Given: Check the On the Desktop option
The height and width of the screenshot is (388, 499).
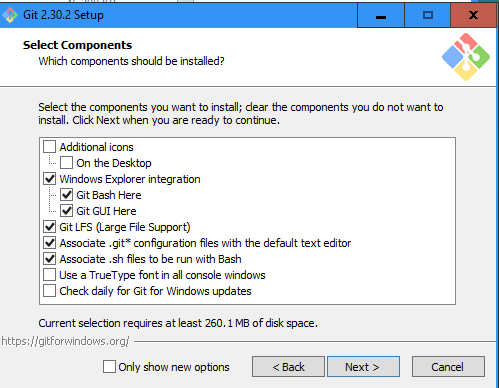Looking at the screenshot, I should (66, 163).
